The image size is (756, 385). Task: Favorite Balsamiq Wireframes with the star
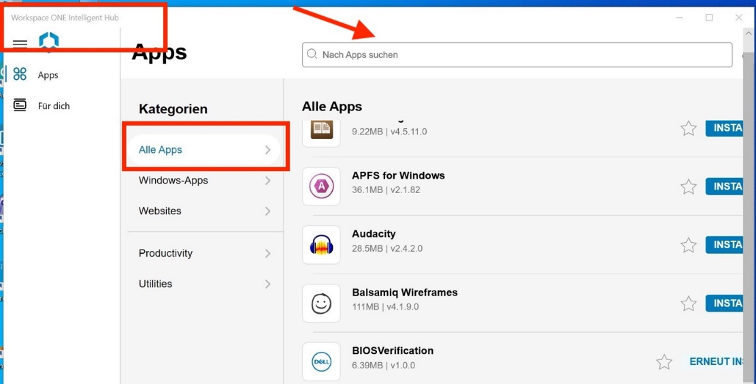point(688,304)
